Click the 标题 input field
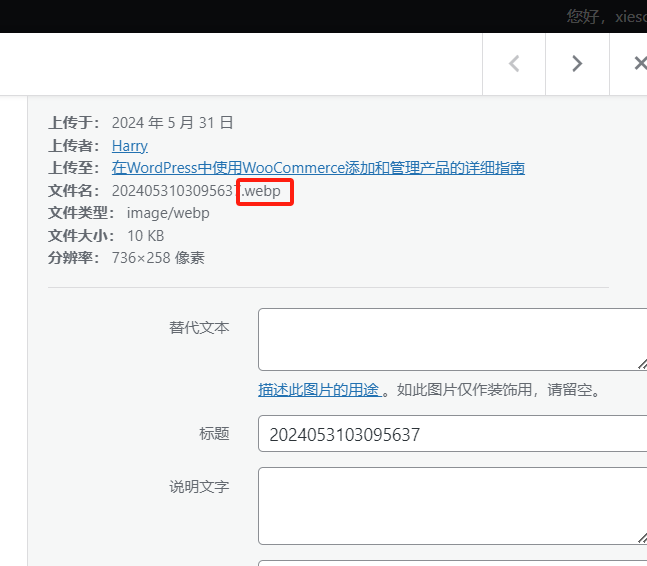The height and width of the screenshot is (566, 647). coord(452,434)
